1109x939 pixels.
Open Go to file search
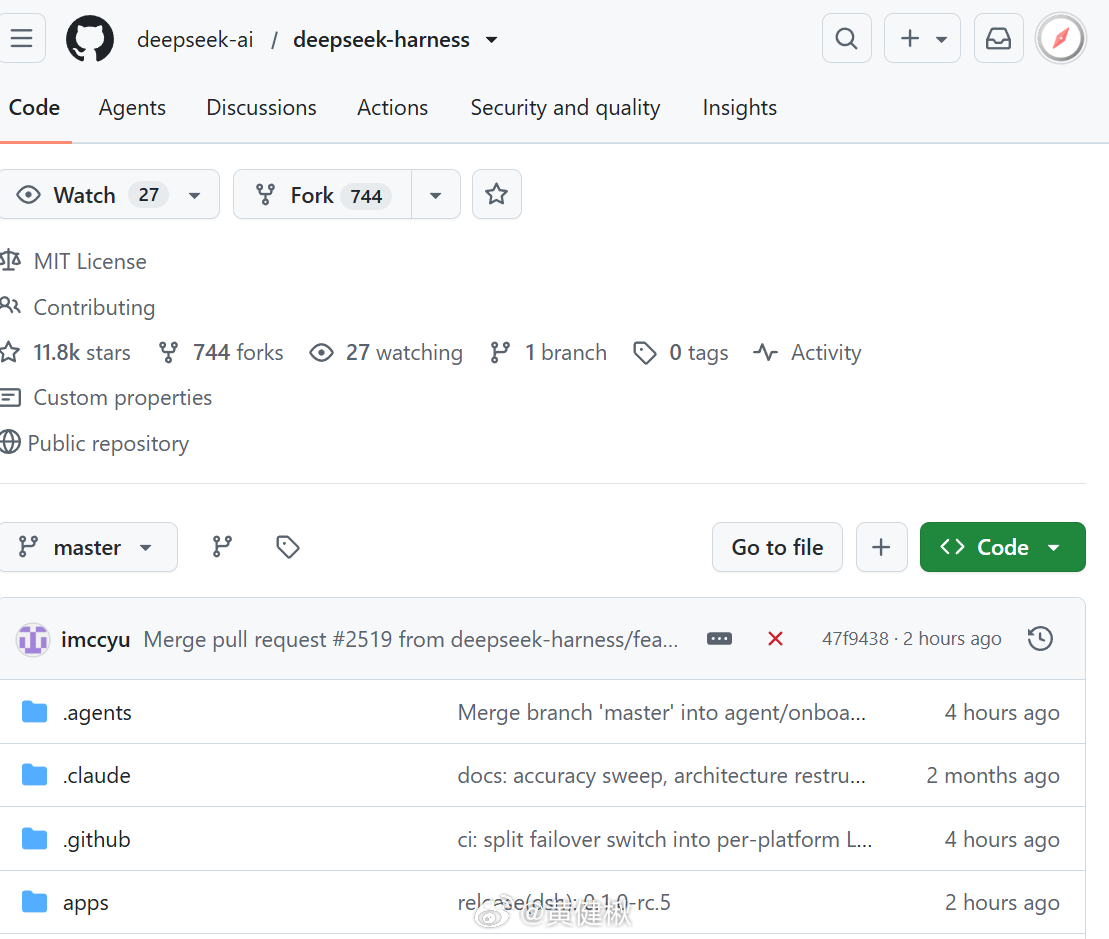pyautogui.click(x=777, y=547)
